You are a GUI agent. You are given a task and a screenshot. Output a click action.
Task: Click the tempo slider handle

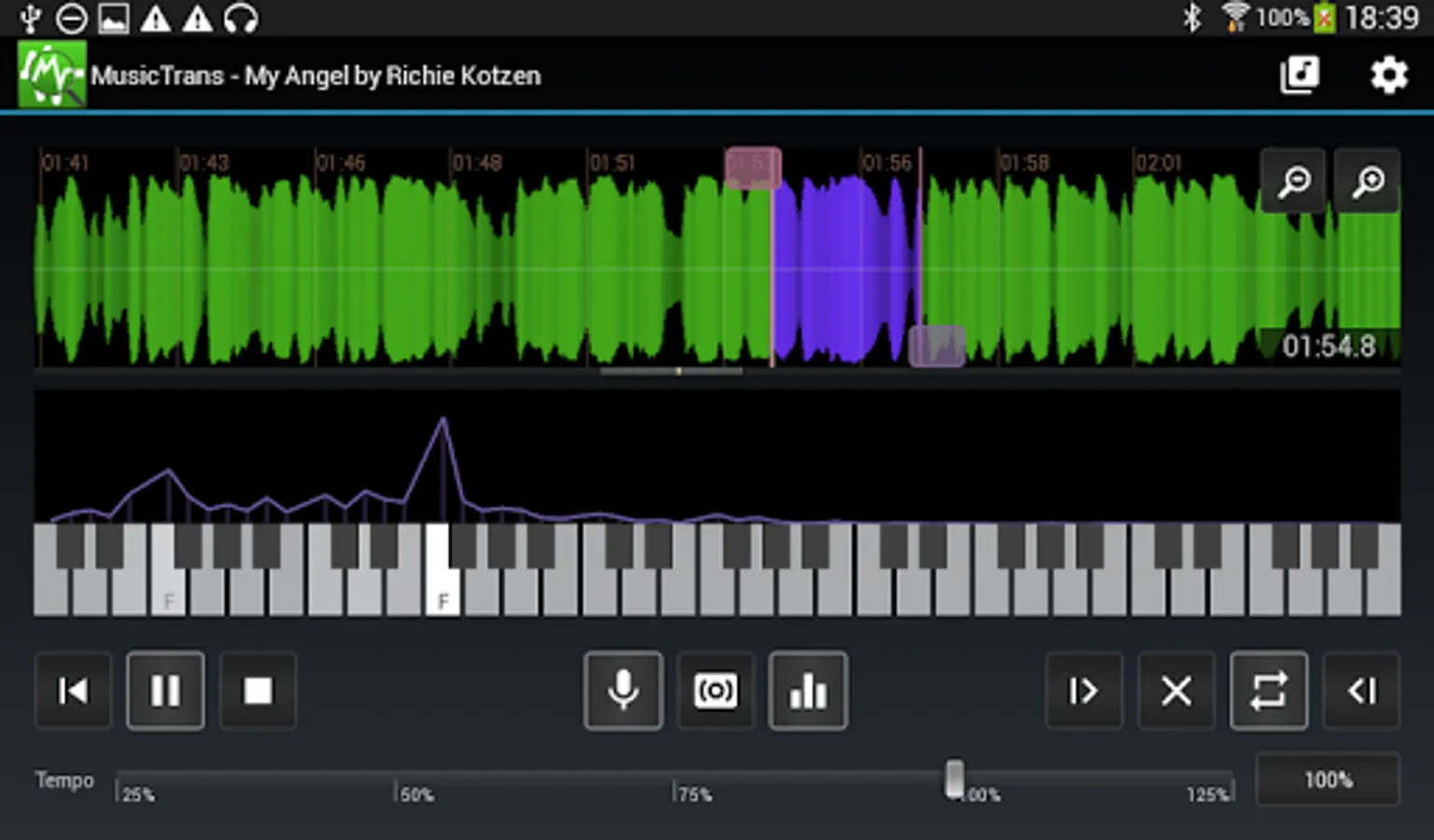pos(954,779)
